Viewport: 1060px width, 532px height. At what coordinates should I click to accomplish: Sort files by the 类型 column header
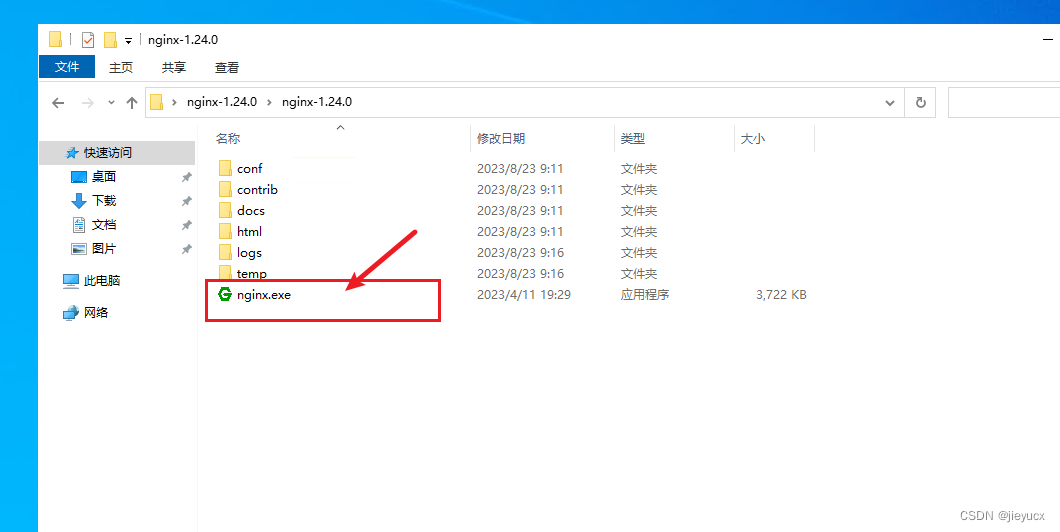pyautogui.click(x=633, y=139)
